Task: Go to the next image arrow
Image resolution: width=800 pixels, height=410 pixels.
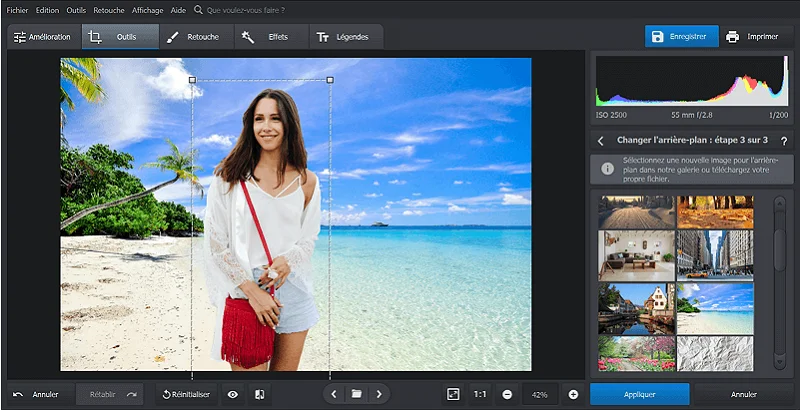Action: coord(378,394)
